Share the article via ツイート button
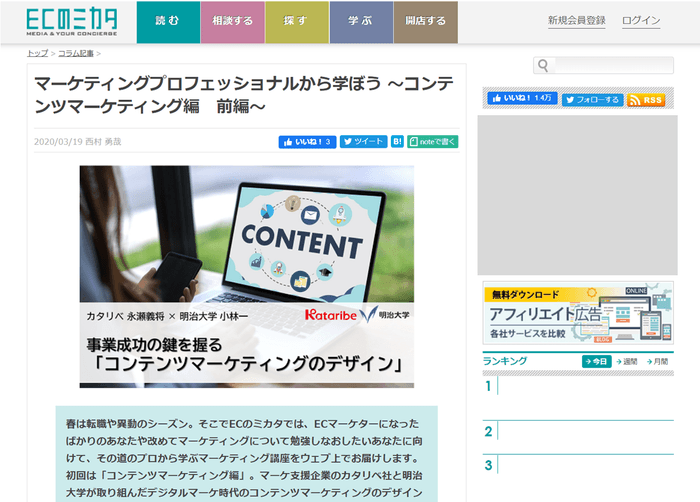 (364, 142)
